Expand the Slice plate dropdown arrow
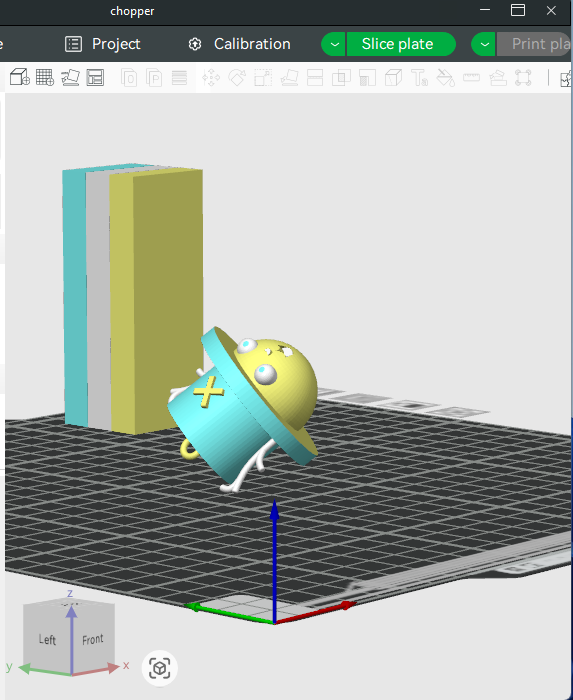This screenshot has height=700, width=573. [x=333, y=44]
